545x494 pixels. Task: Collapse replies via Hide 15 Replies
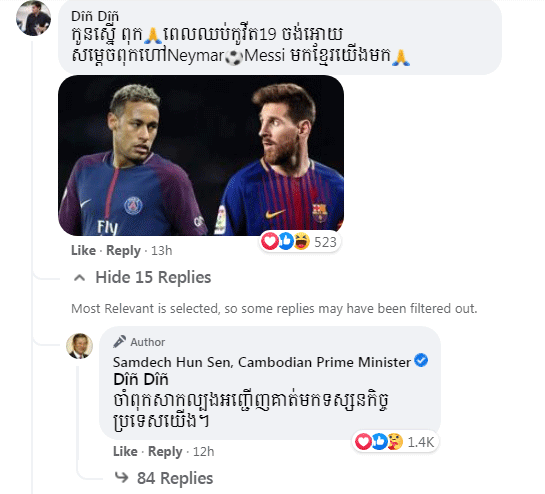click(153, 277)
